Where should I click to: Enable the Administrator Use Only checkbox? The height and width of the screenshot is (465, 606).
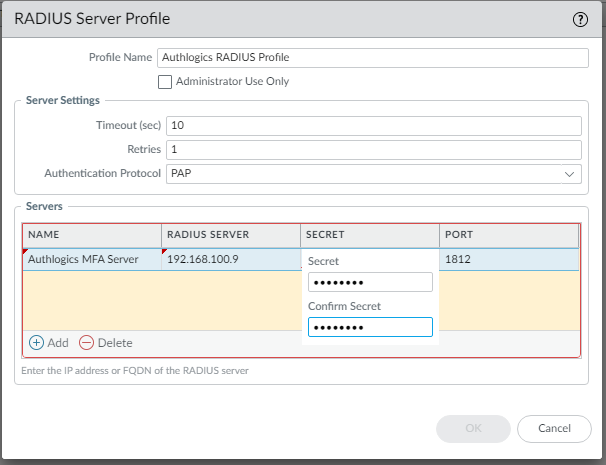(x=165, y=82)
